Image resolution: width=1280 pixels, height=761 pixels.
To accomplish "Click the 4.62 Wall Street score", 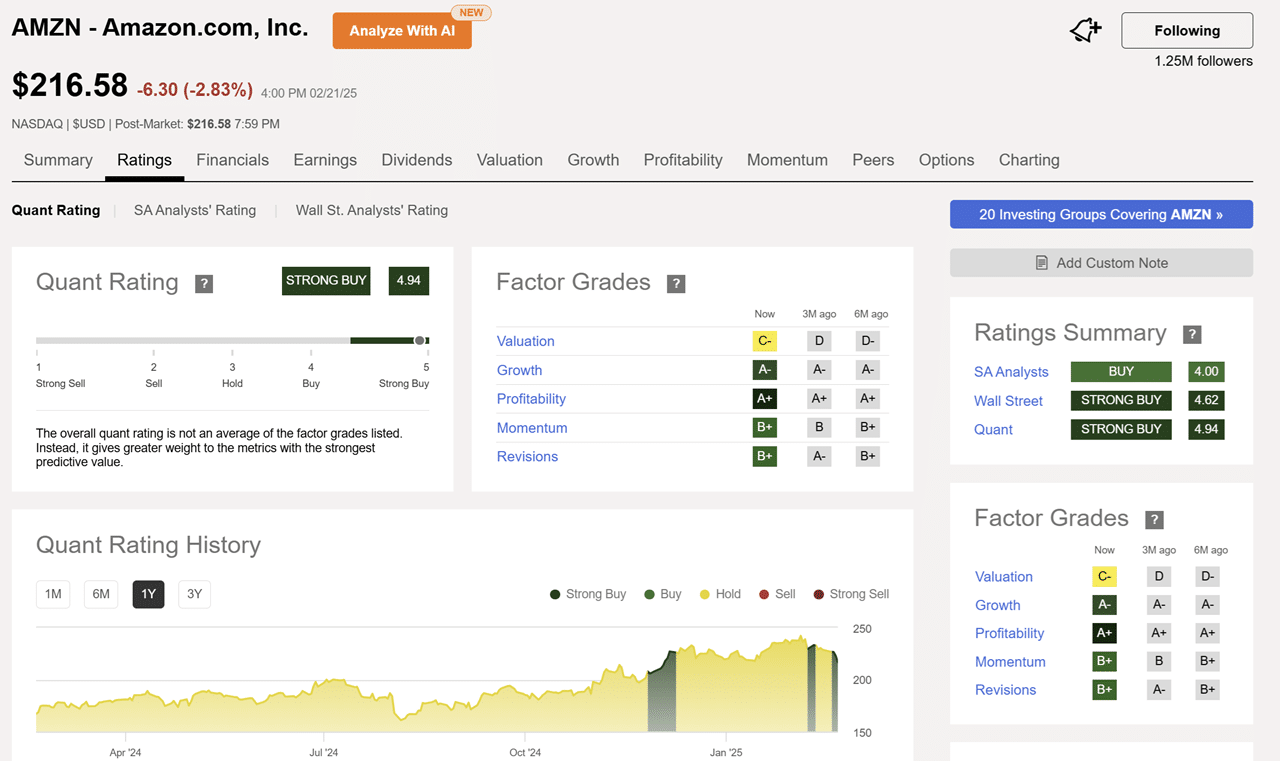I will coord(1206,401).
